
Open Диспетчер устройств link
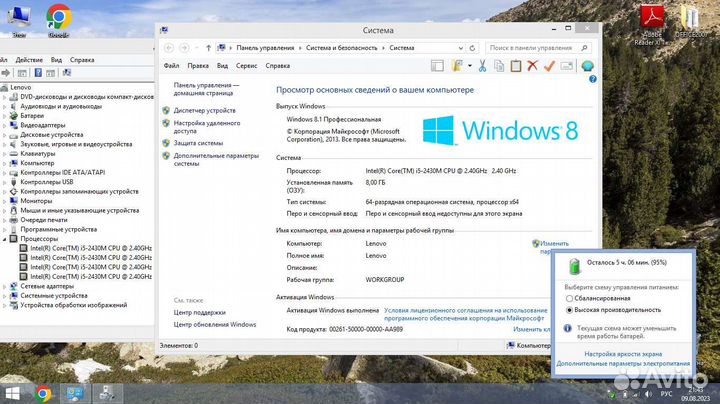(204, 111)
